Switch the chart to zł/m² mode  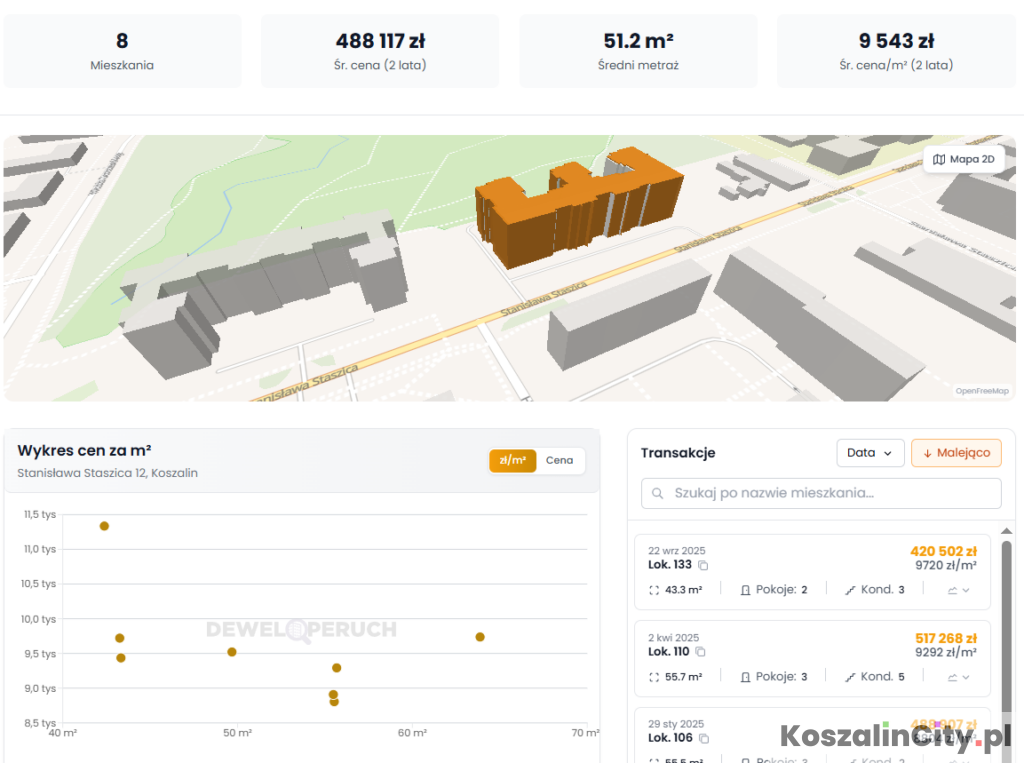pyautogui.click(x=512, y=461)
